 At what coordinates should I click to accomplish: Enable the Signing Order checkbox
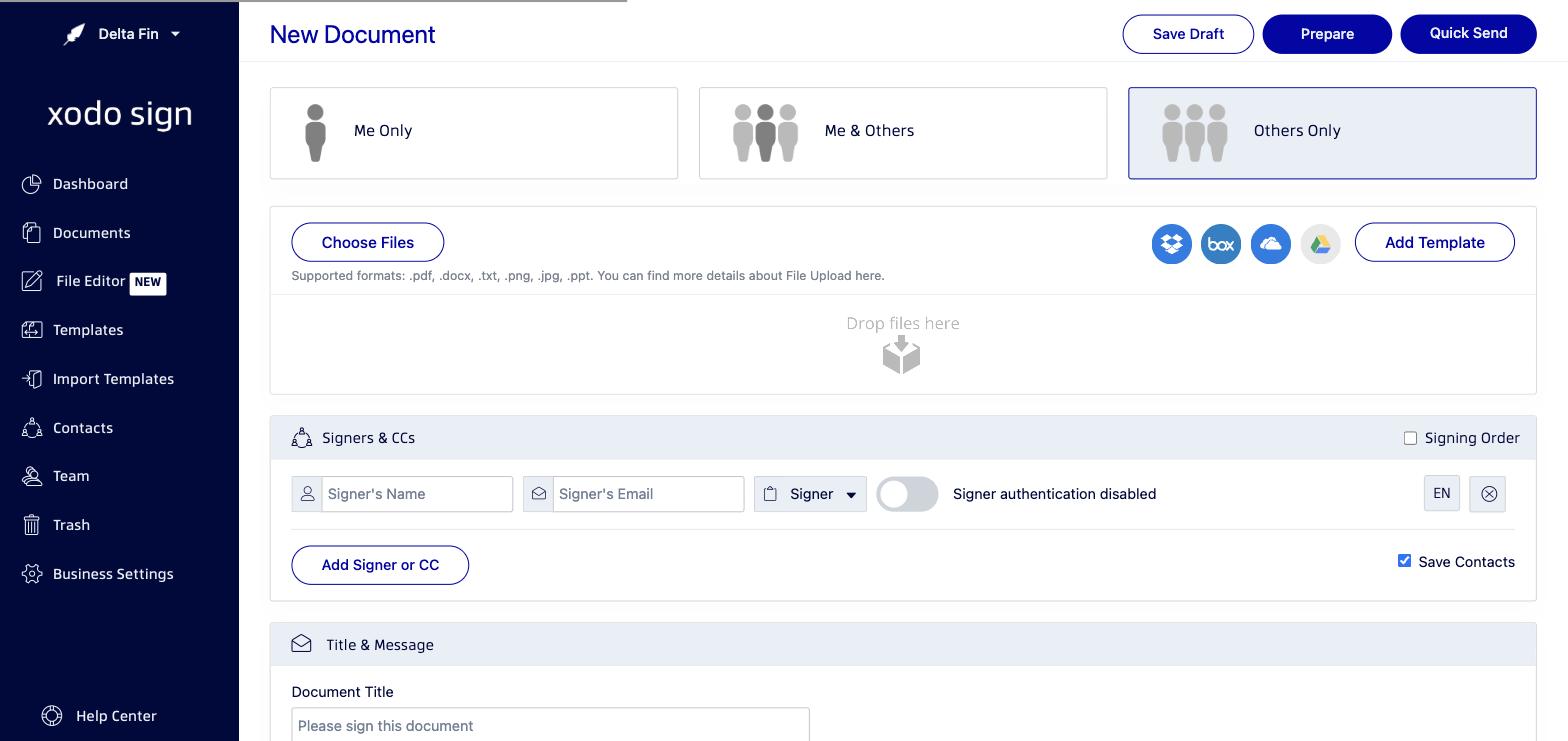pos(1410,438)
